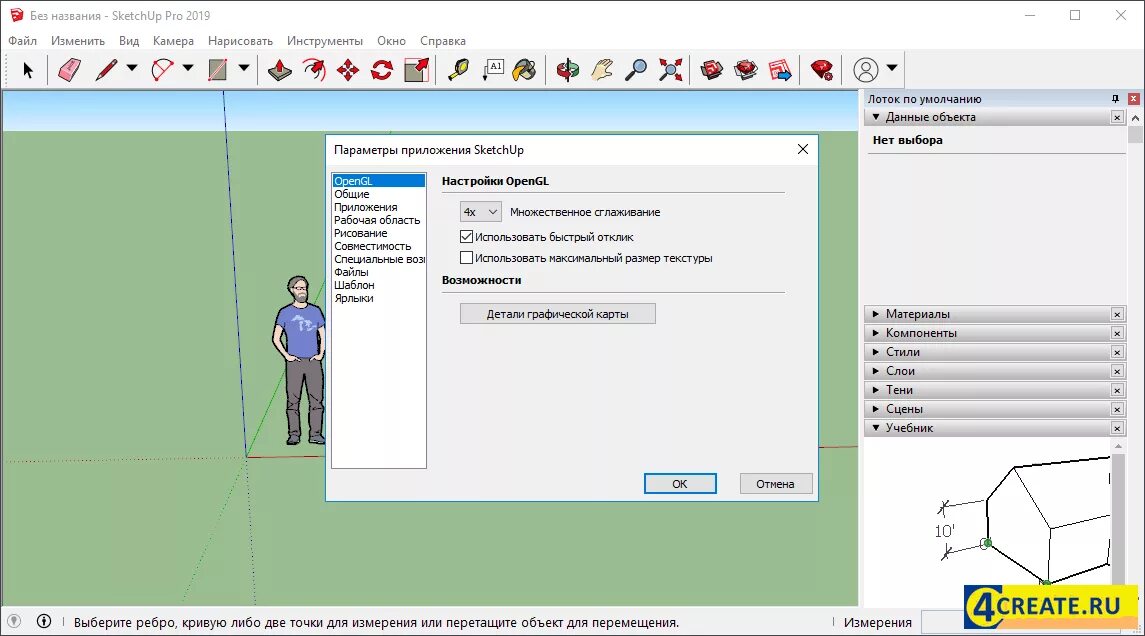This screenshot has height=636, width=1145.
Task: Activate the Zoom magnifier tool
Action: (x=636, y=70)
